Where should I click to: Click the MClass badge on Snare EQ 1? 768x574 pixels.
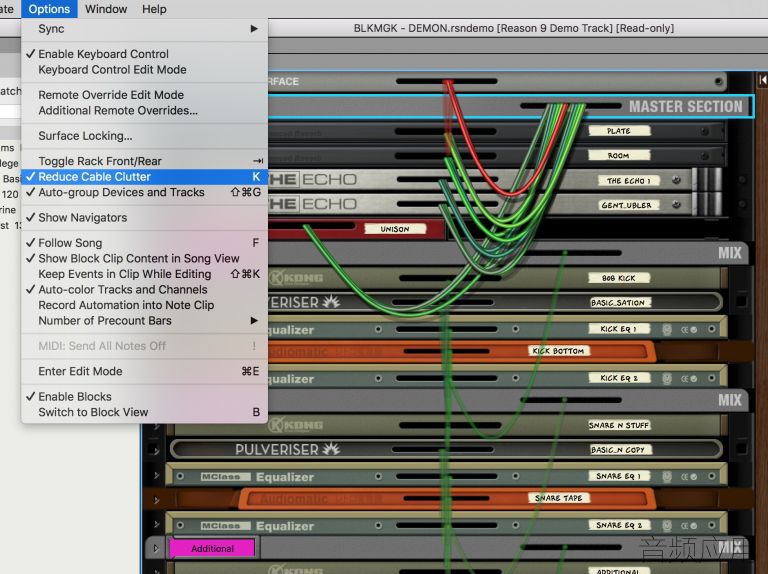[225, 477]
